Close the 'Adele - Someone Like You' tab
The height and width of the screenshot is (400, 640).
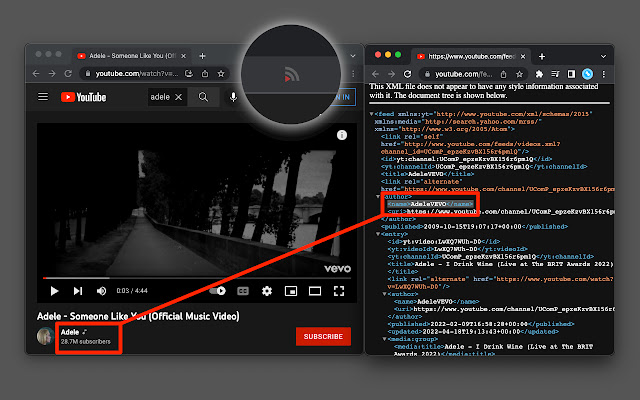pyautogui.click(x=184, y=56)
